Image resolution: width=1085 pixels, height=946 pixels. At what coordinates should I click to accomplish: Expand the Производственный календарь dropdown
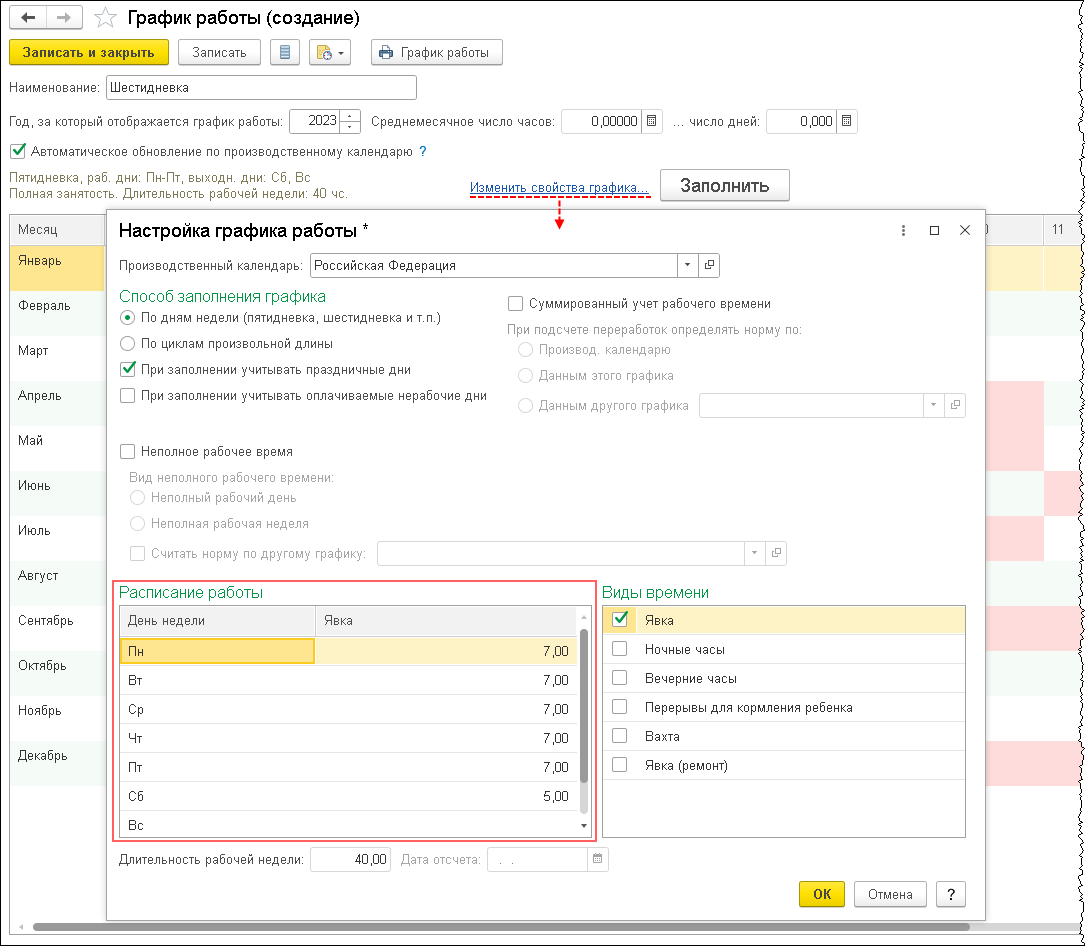point(687,265)
